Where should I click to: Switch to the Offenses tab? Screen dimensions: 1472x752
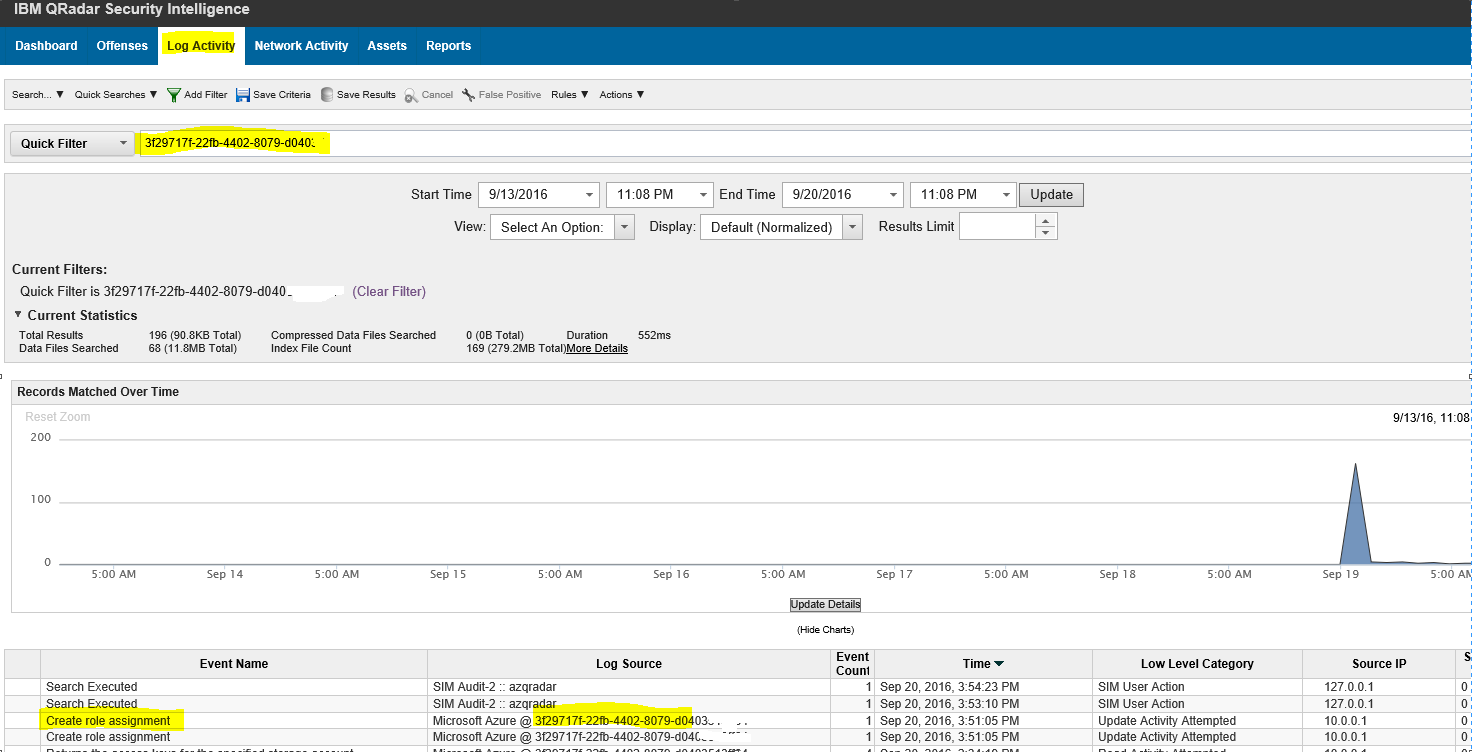pos(122,46)
